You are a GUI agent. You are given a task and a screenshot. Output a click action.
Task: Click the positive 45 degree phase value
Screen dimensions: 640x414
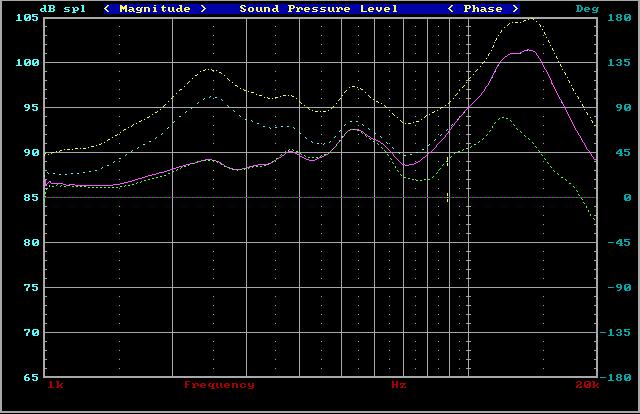[623, 152]
